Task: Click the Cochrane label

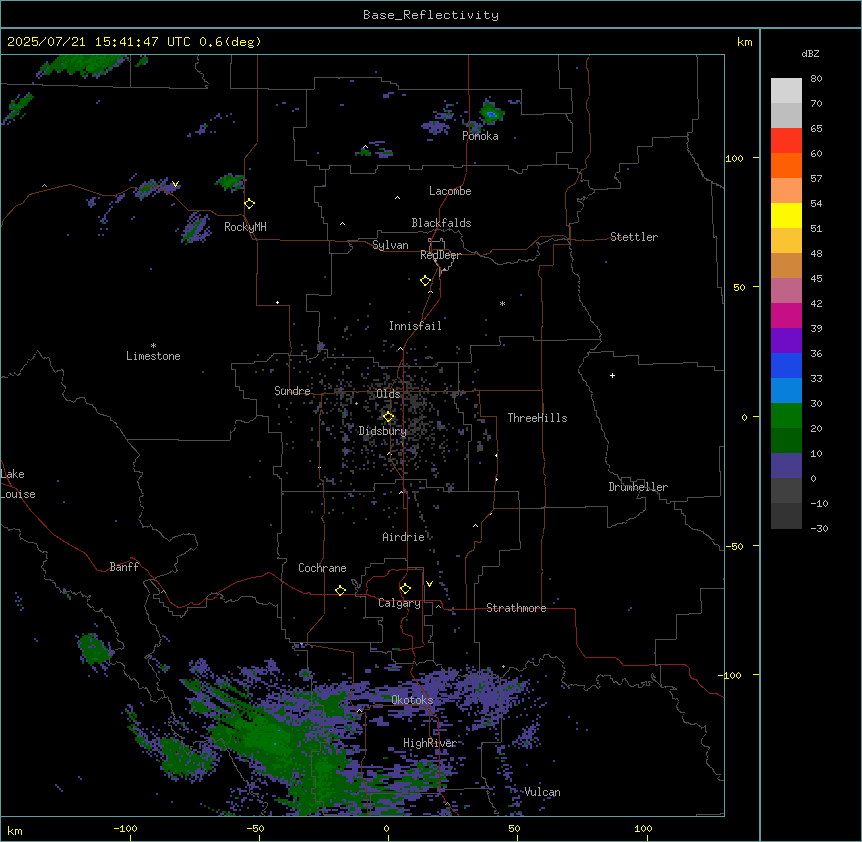Action: [x=322, y=568]
